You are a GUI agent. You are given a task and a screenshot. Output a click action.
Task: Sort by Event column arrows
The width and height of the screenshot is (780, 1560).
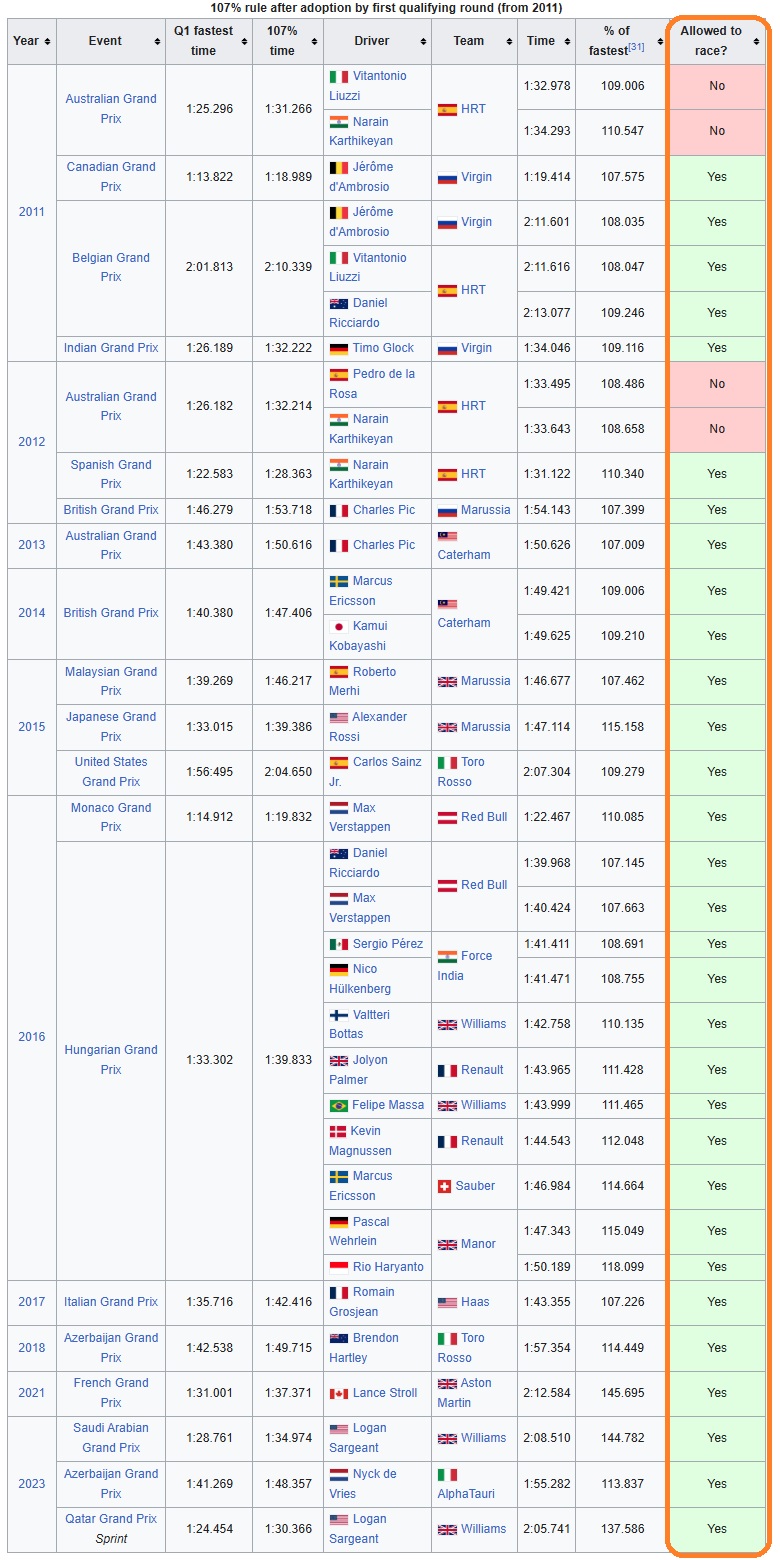pyautogui.click(x=157, y=42)
